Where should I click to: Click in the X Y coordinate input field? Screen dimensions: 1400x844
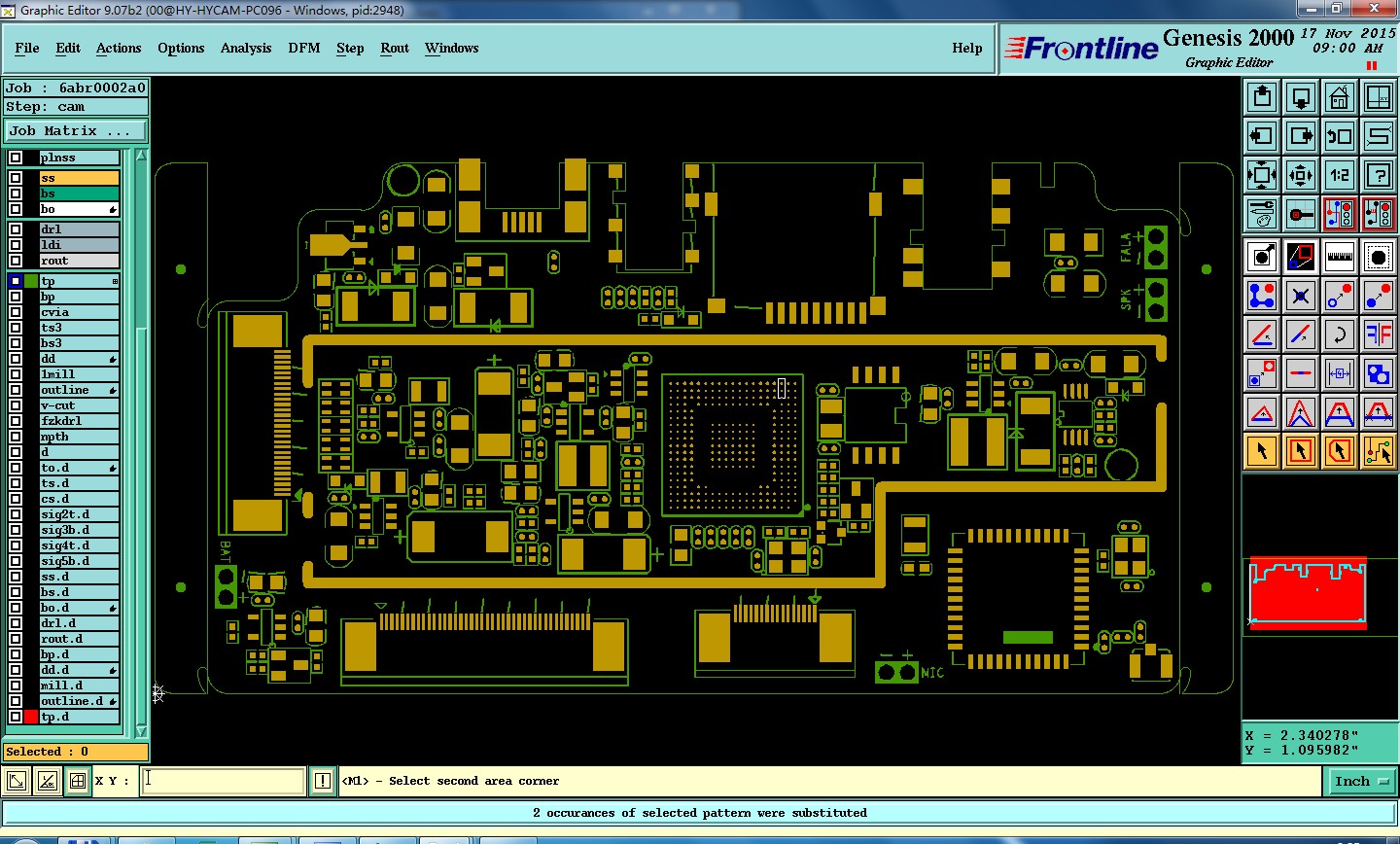click(x=224, y=781)
